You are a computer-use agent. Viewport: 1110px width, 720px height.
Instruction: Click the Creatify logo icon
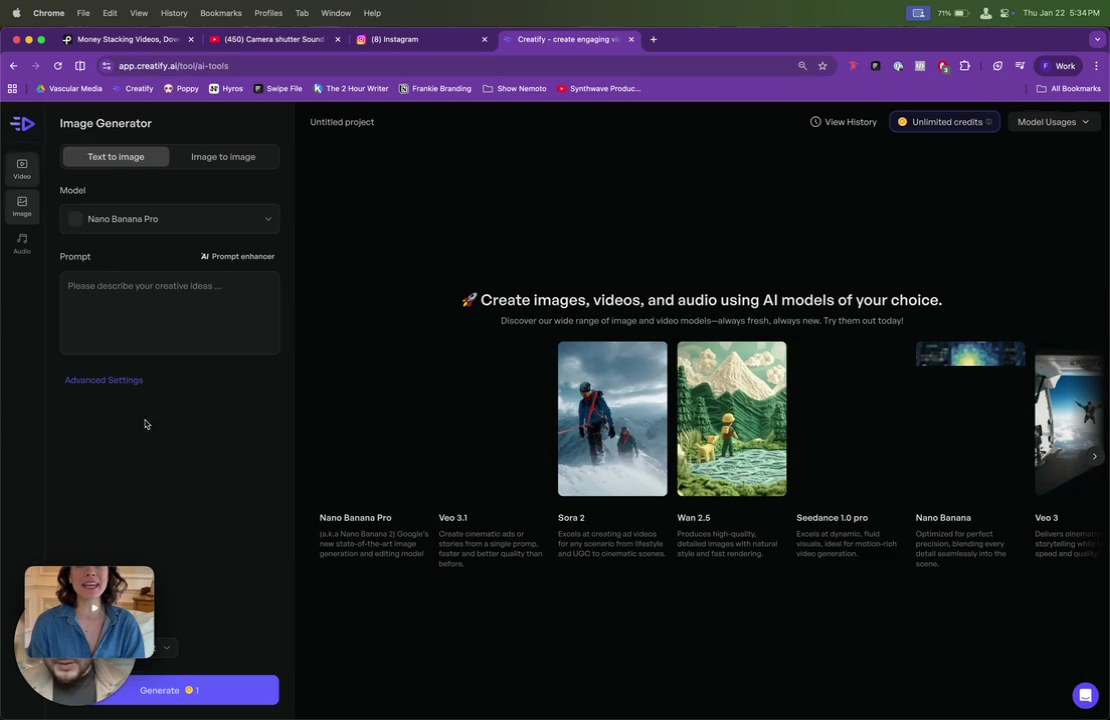(22, 123)
